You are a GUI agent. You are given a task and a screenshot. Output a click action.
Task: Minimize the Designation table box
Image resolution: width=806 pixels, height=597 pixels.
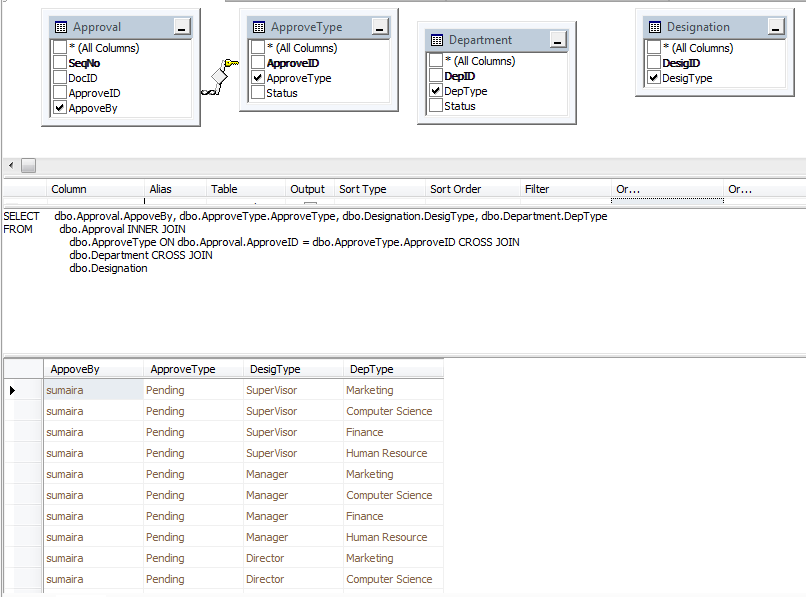pos(776,27)
